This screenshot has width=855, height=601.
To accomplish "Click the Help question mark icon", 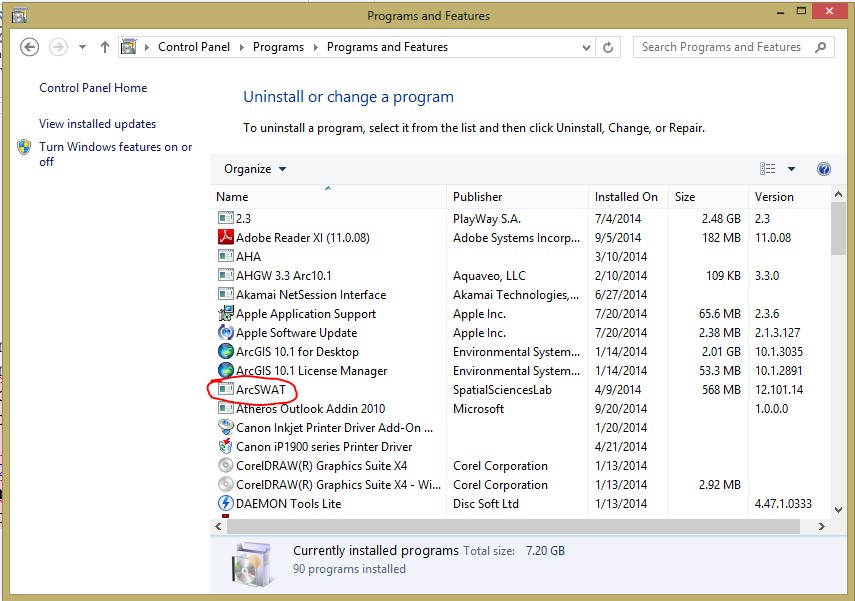I will pyautogui.click(x=823, y=168).
